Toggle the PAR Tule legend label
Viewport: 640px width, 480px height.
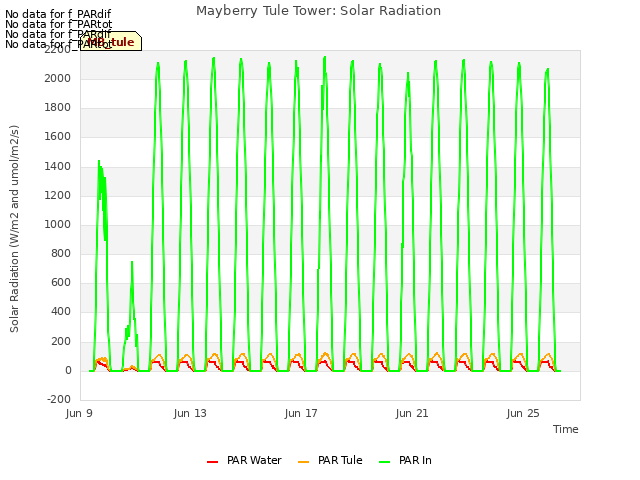[x=340, y=460]
